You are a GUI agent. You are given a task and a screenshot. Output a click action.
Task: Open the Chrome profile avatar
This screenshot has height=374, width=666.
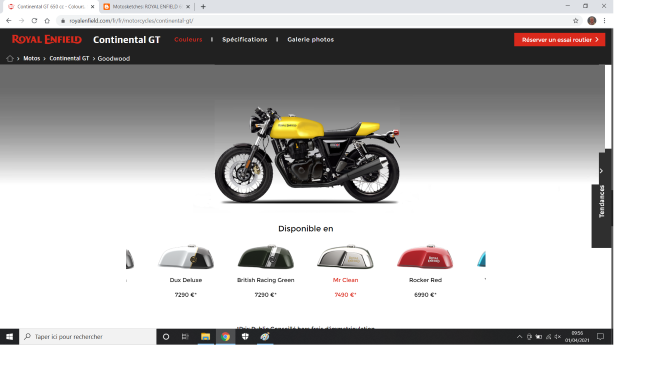592,20
